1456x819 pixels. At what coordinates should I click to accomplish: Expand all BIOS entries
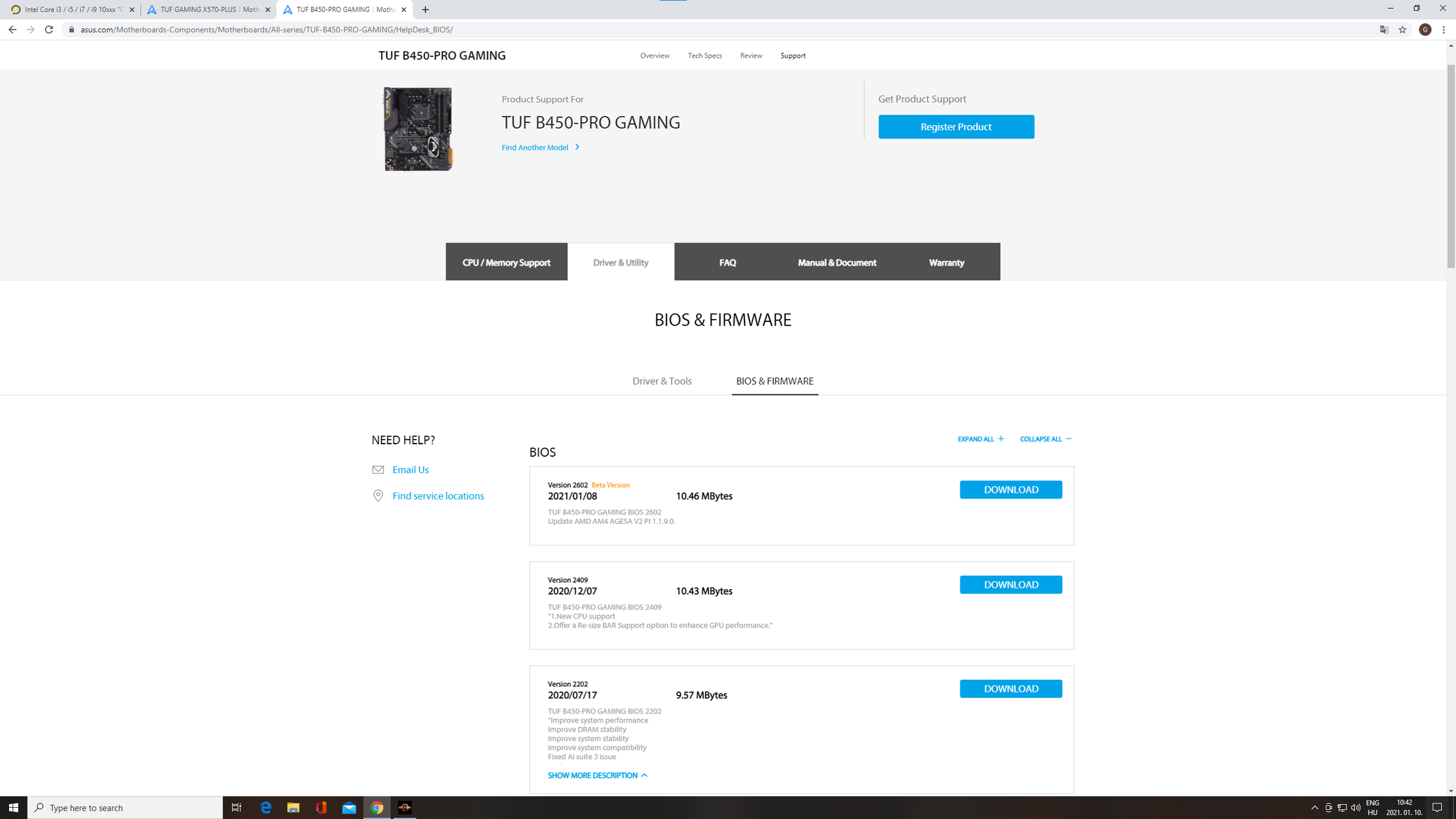coord(981,439)
